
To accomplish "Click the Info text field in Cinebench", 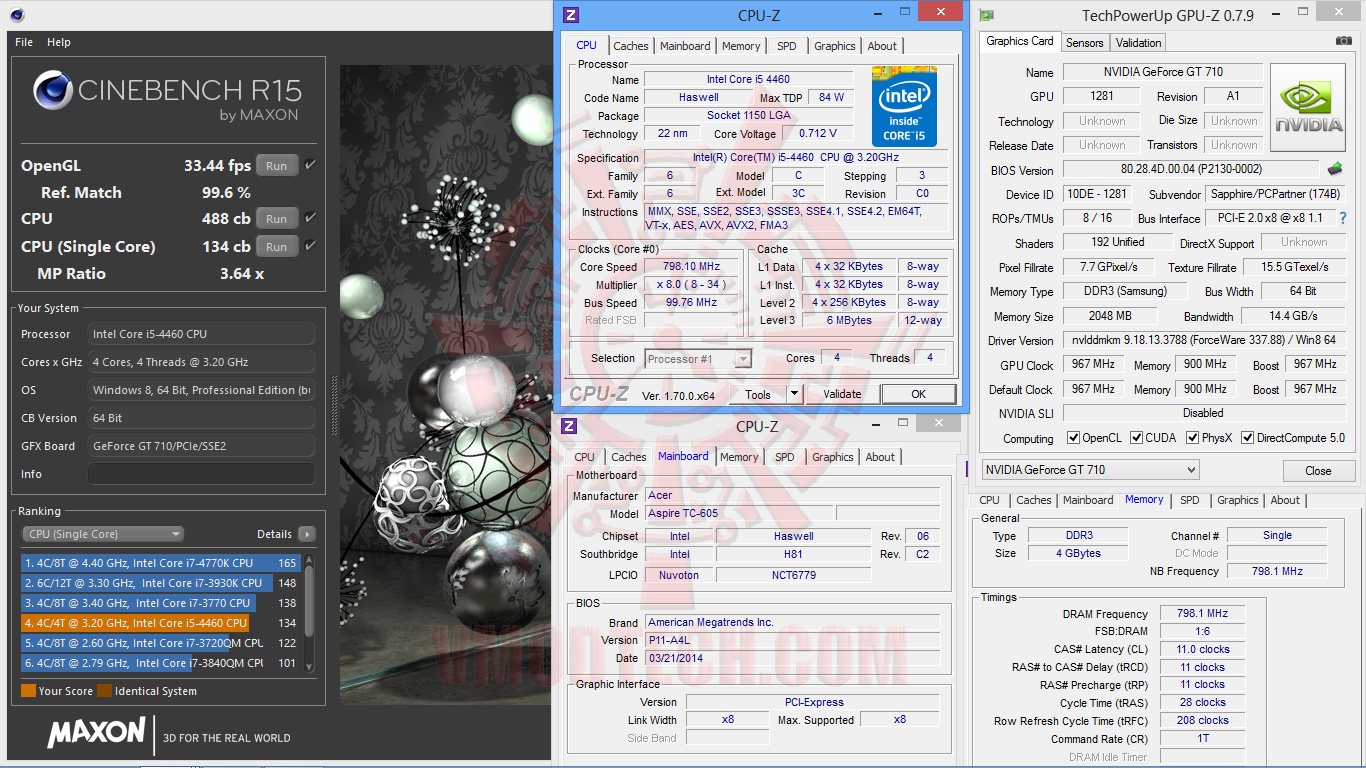I will pyautogui.click(x=201, y=474).
